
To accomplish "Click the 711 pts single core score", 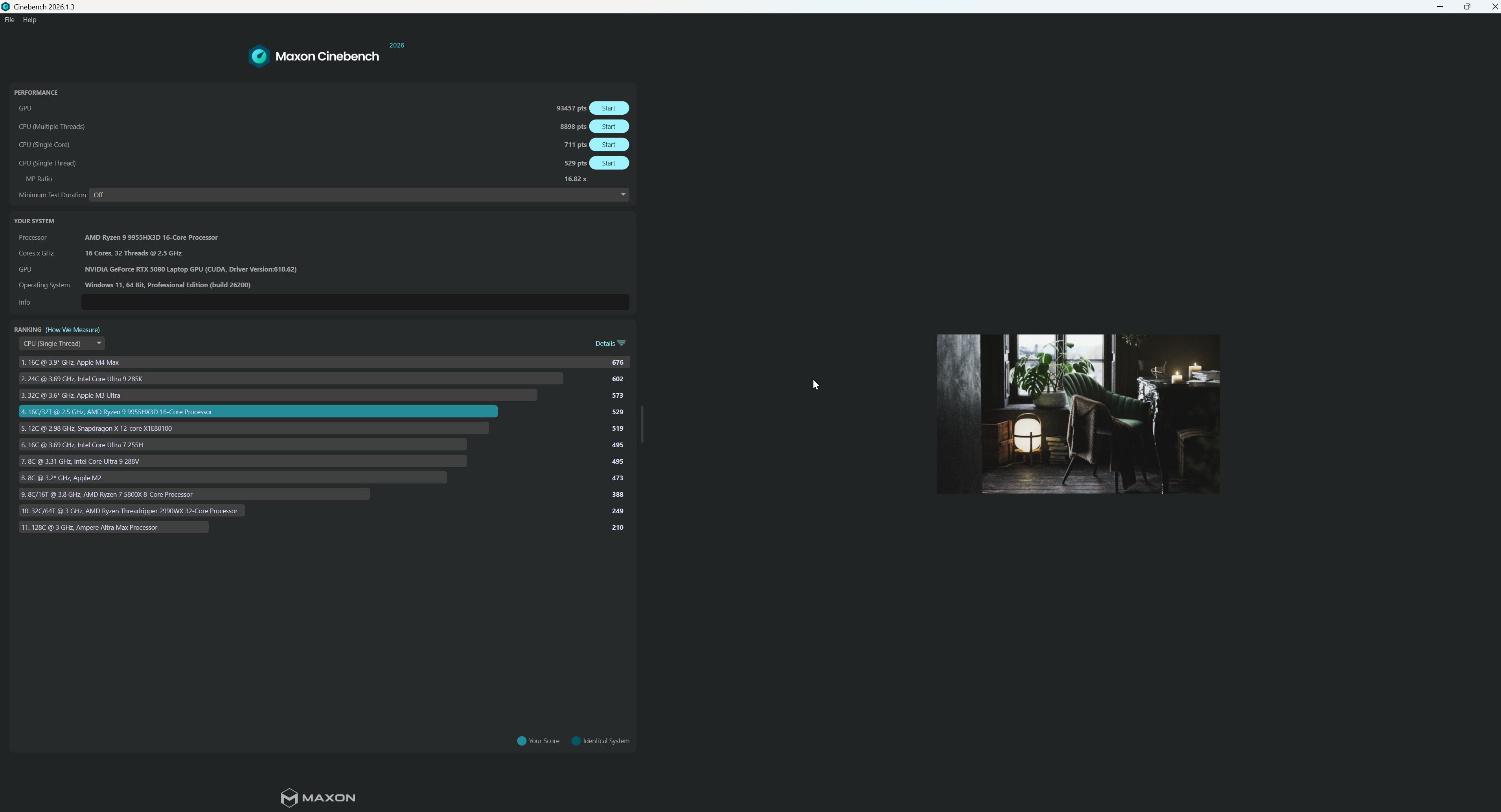I will pos(575,145).
